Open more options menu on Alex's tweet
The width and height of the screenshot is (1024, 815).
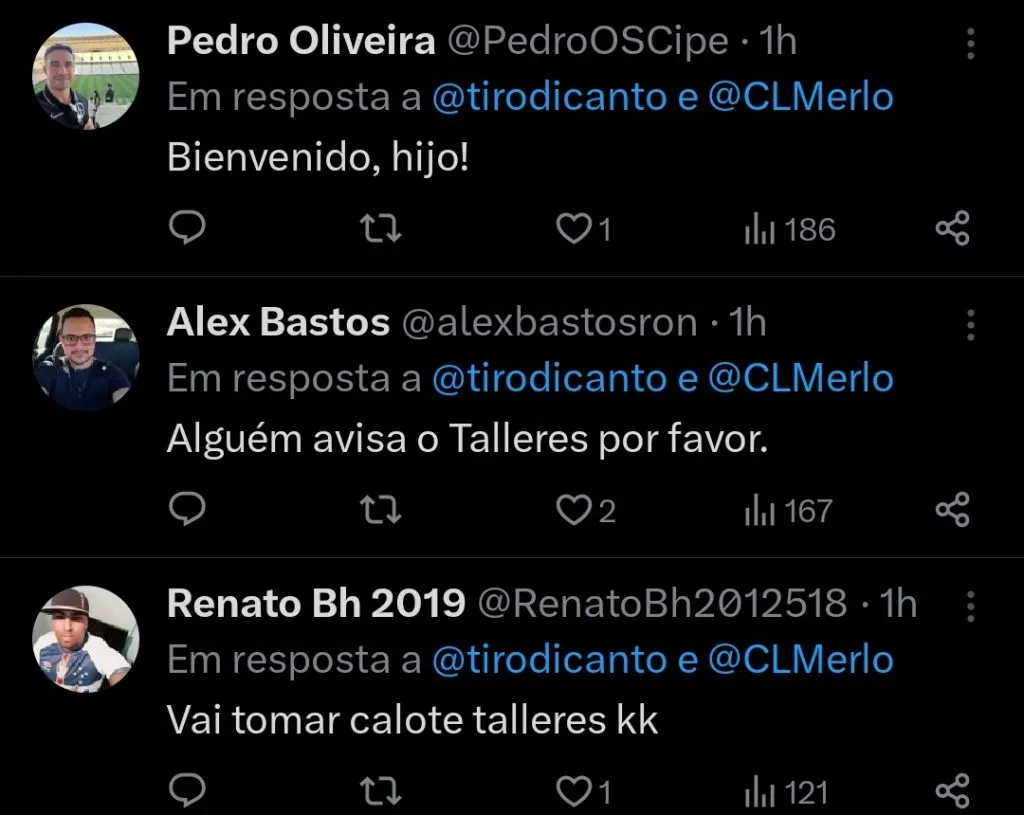(969, 327)
